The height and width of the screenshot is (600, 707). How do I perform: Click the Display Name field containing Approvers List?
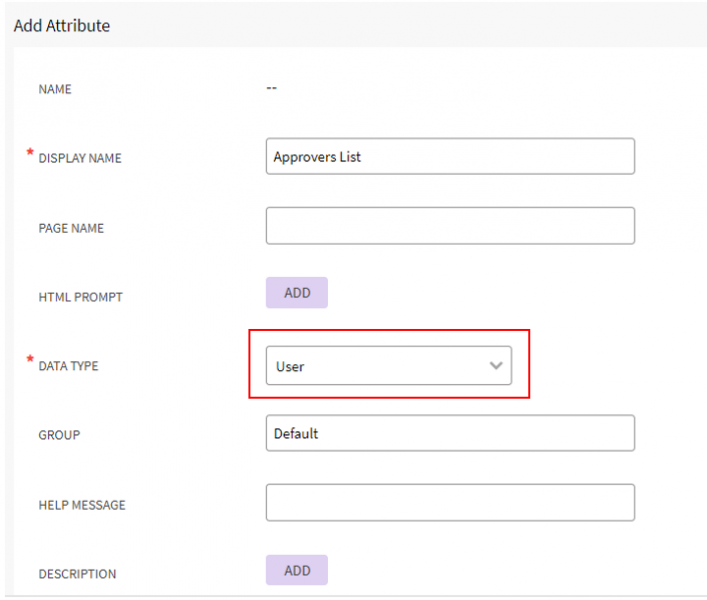450,157
